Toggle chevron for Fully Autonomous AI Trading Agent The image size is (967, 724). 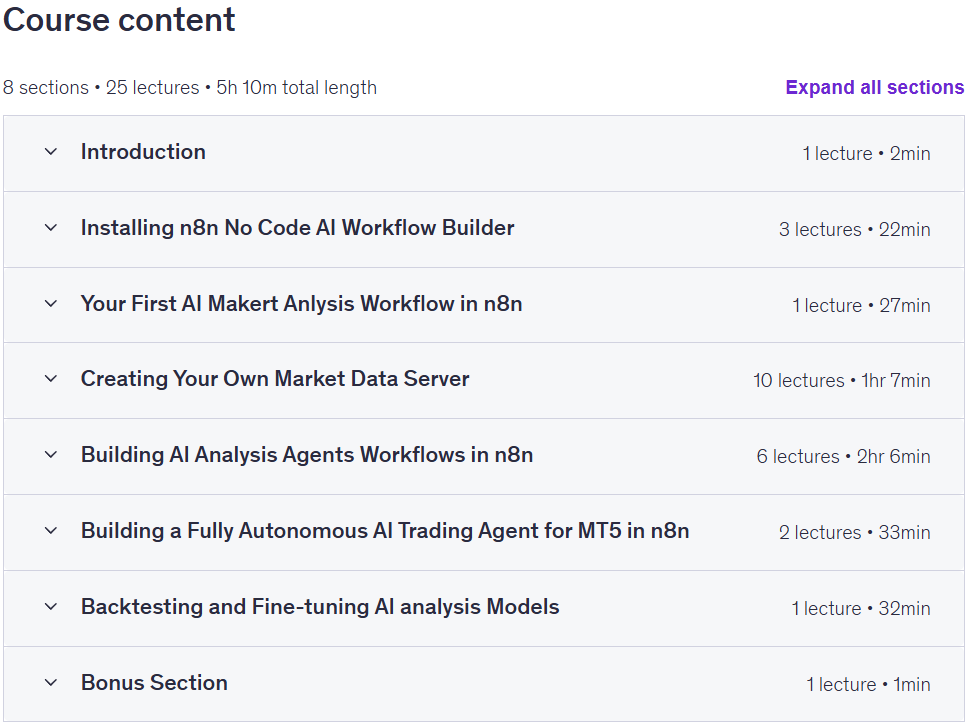click(51, 530)
